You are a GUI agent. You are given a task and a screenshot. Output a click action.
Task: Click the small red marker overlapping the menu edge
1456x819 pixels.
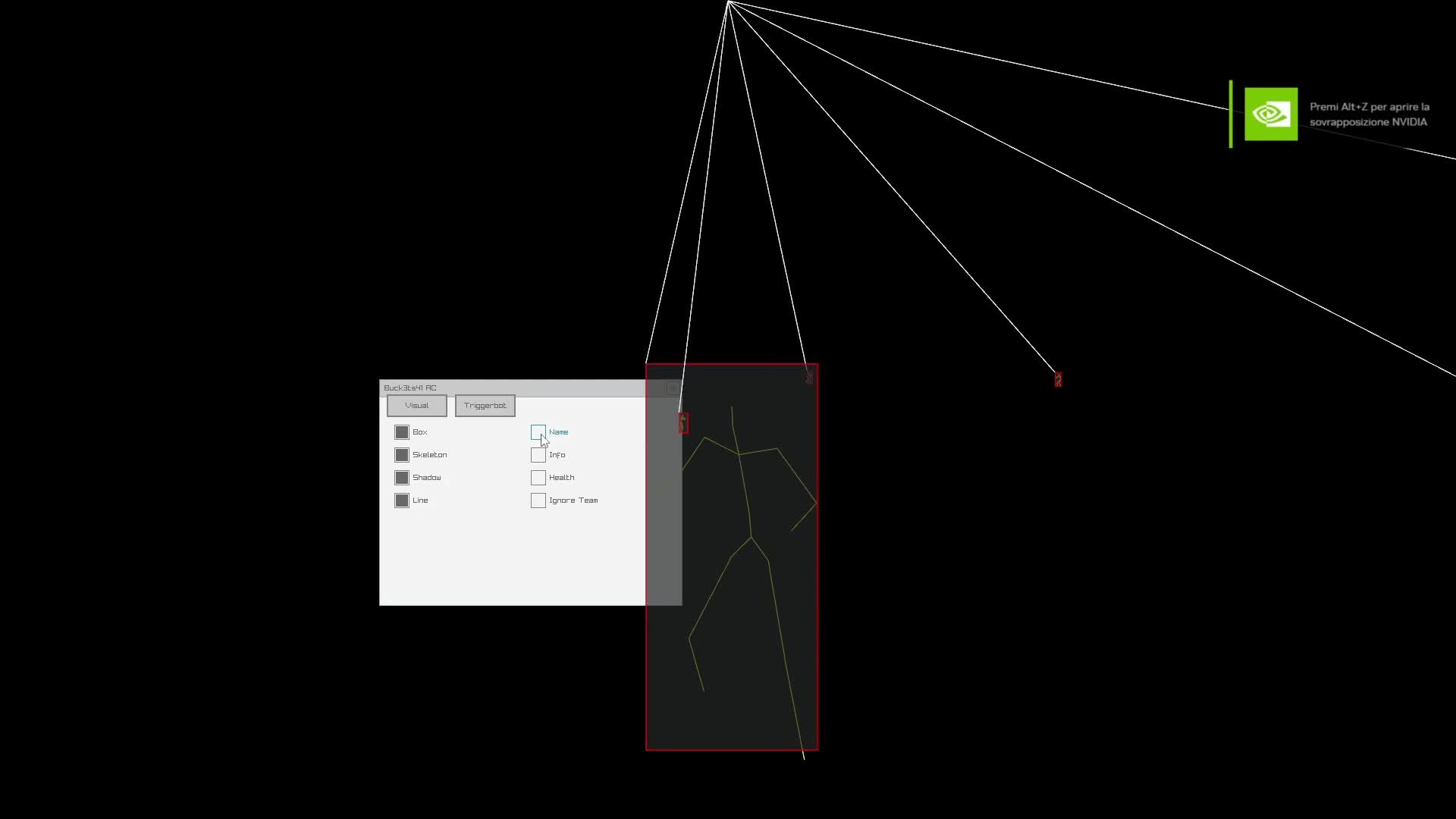click(x=683, y=423)
